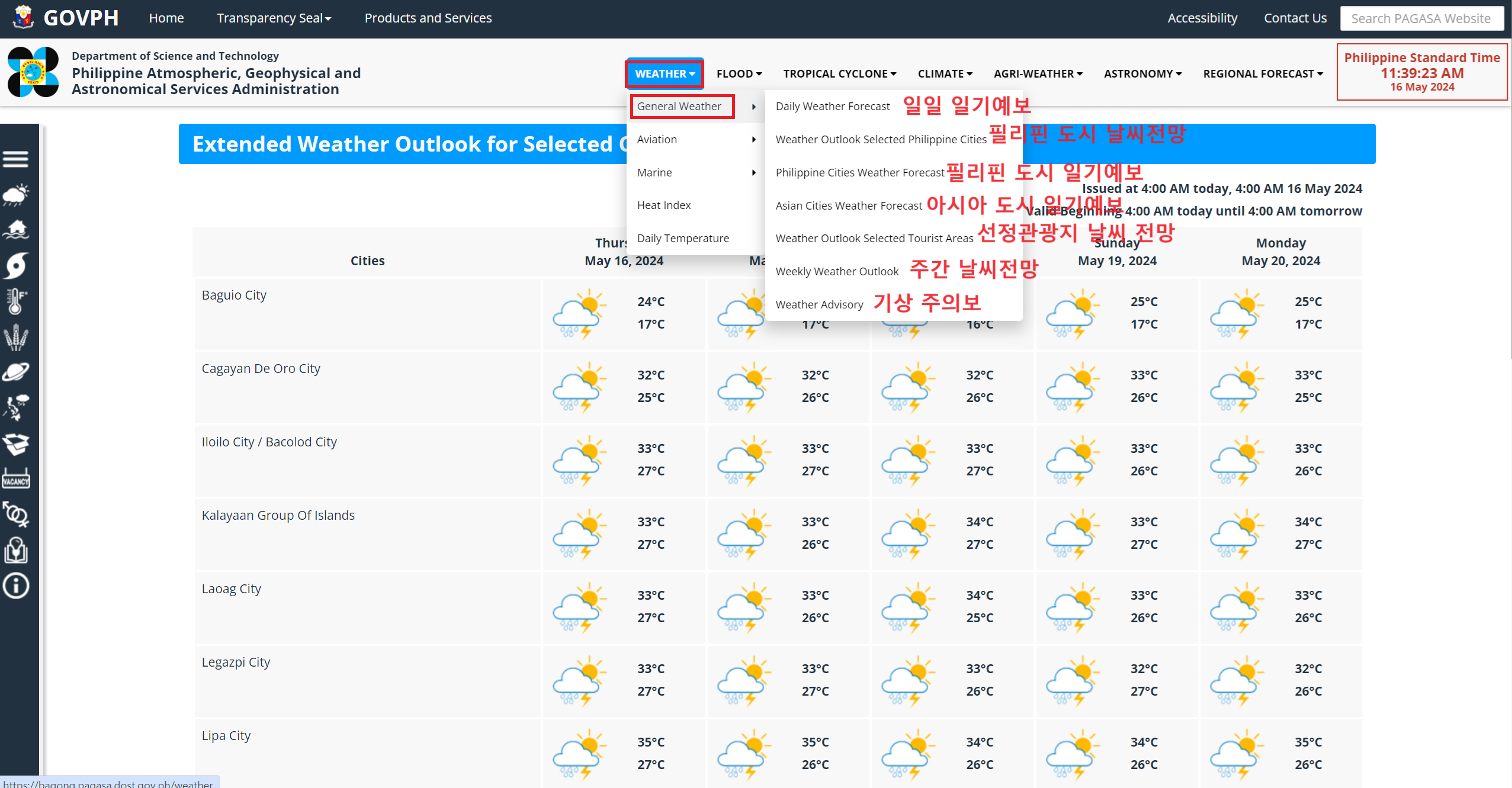Viewport: 1512px width, 788px height.
Task: Click the vacancy sign sidebar icon
Action: click(x=16, y=479)
